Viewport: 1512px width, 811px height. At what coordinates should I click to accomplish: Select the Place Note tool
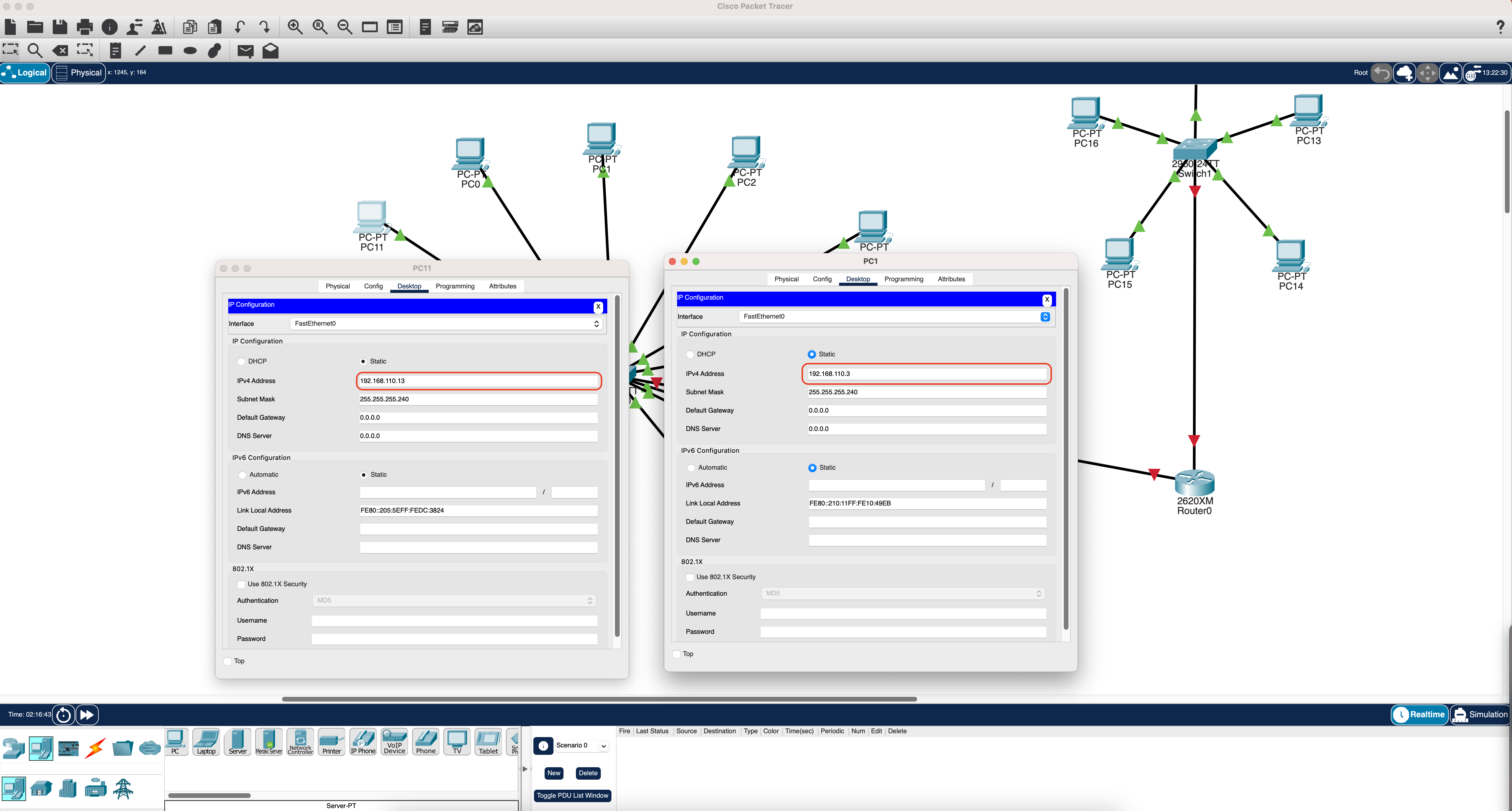tap(116, 51)
